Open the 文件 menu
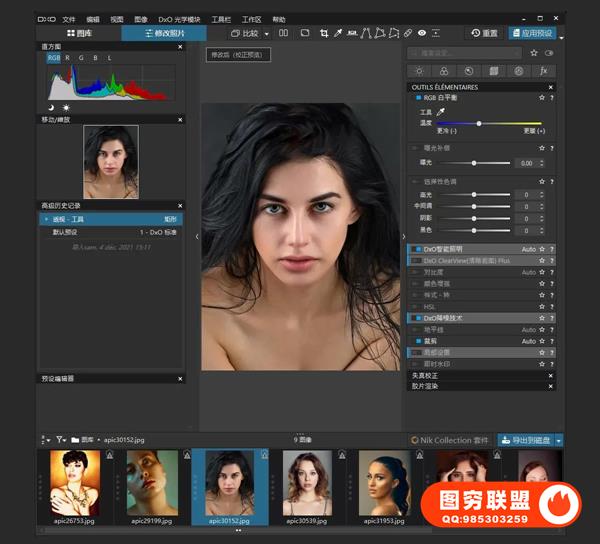600x544 pixels. tap(69, 19)
